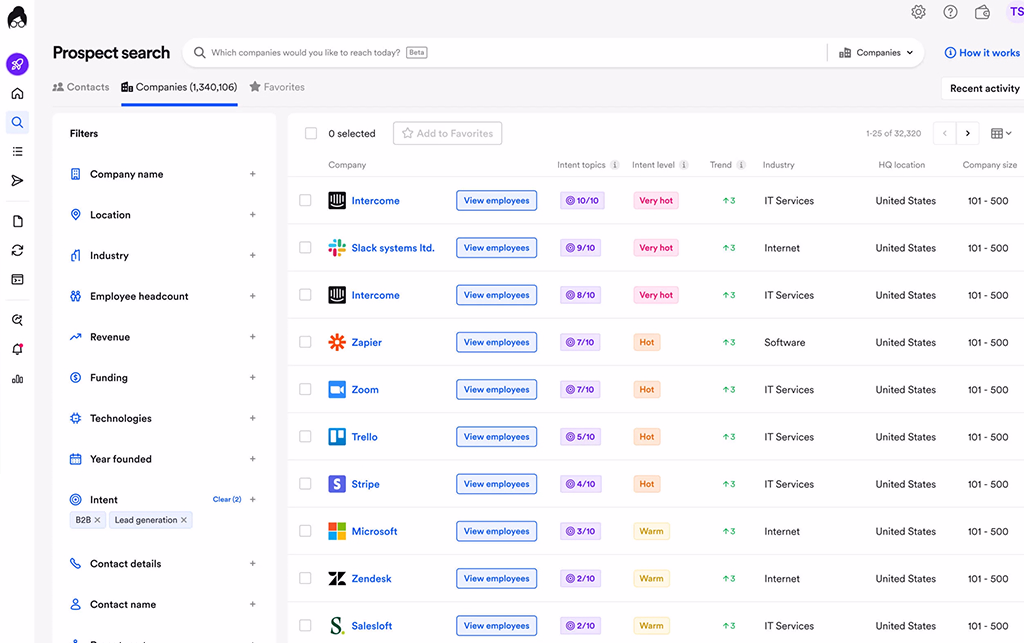1024x643 pixels.
Task: Open the settings gear icon
Action: [918, 12]
